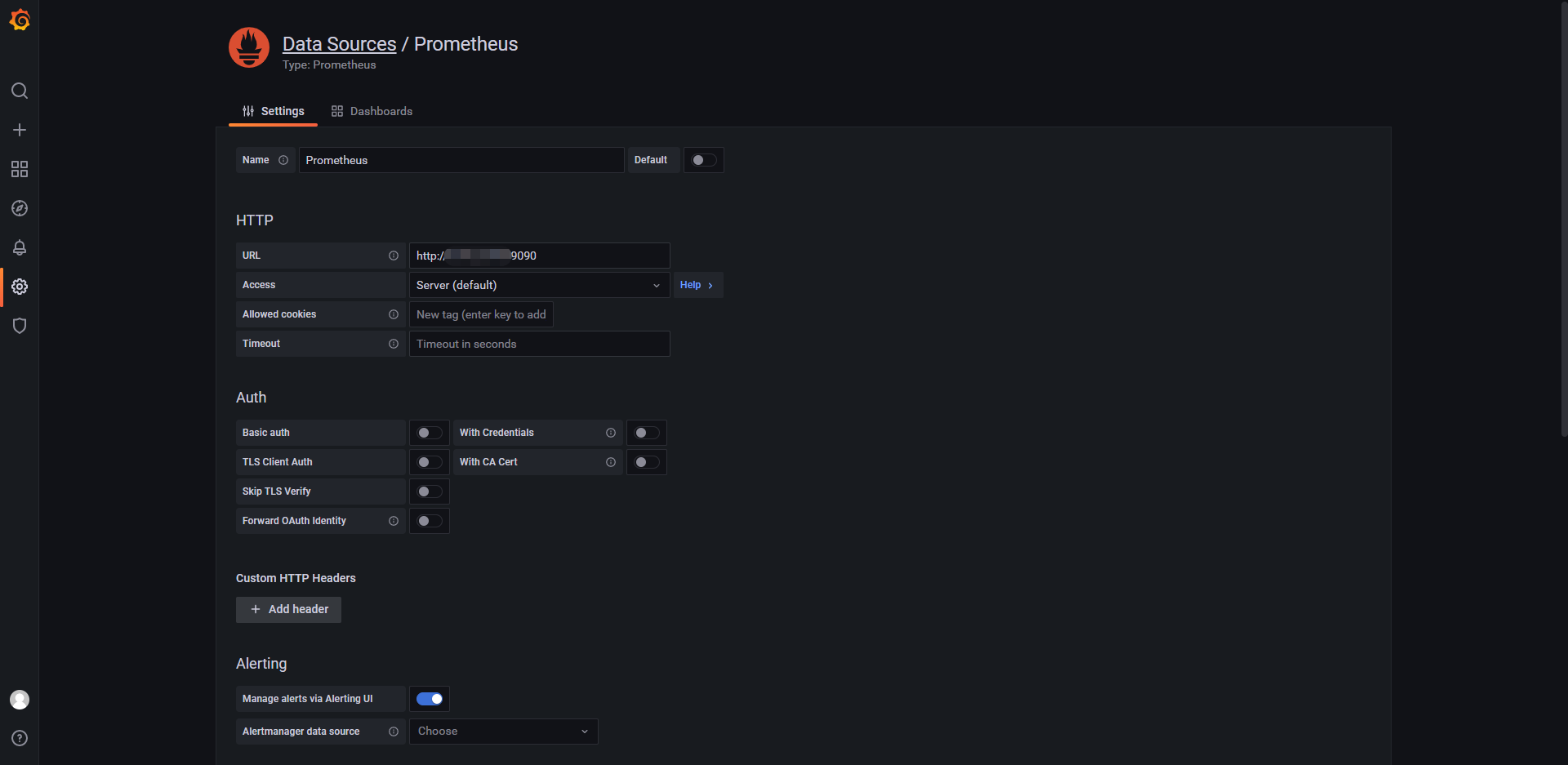Disable Manage alerts via Alerting UI
Image resolution: width=1568 pixels, height=765 pixels.
point(430,699)
